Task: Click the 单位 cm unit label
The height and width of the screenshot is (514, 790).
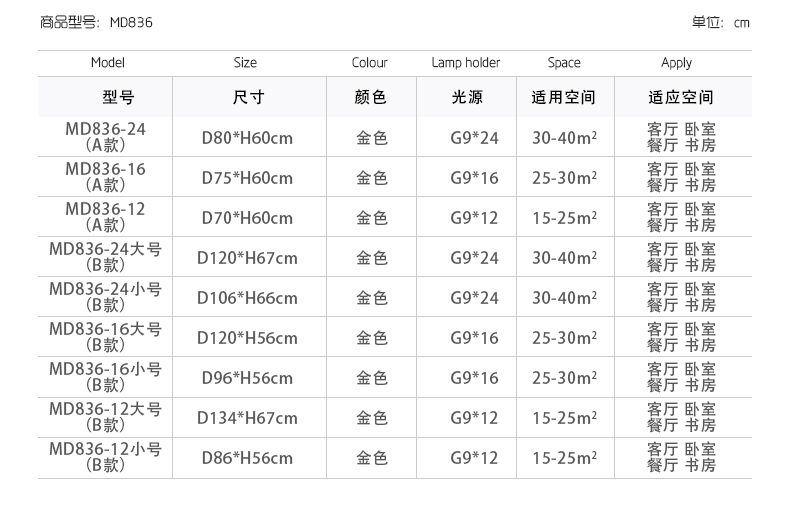Action: (x=720, y=22)
